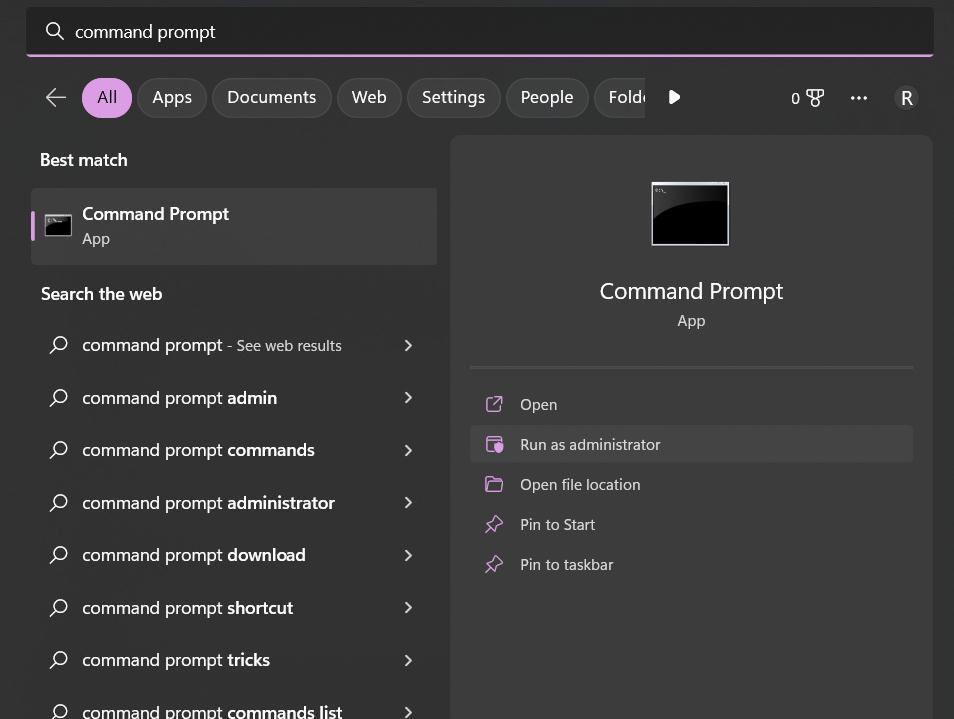The height and width of the screenshot is (719, 954).
Task: Click the Command Prompt icon in Best match
Action: click(x=58, y=226)
